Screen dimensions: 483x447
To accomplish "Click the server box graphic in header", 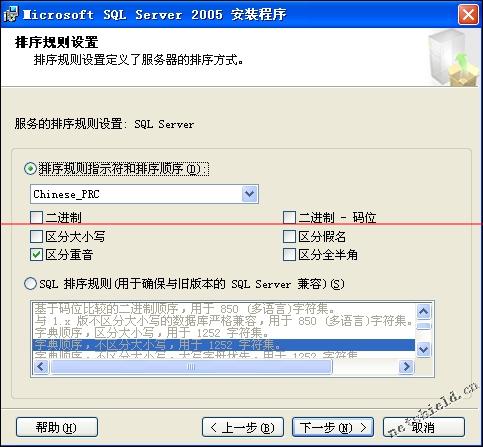I will pos(453,58).
